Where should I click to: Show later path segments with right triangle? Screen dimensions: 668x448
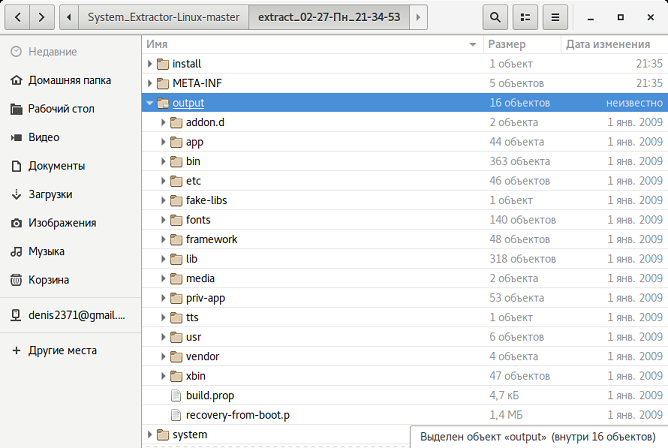click(x=418, y=17)
